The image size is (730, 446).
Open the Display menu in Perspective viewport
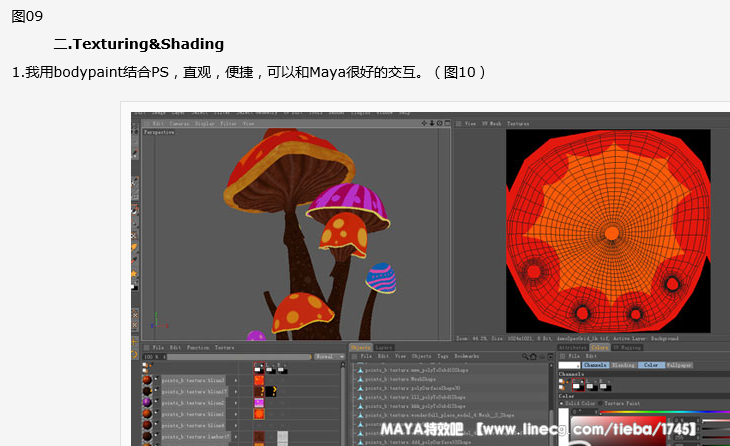[x=205, y=124]
